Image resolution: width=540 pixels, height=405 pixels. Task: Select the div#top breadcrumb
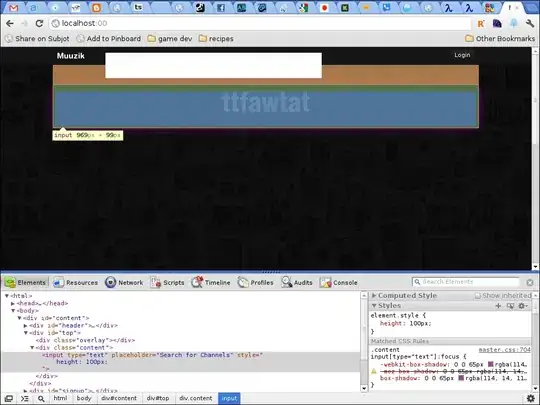point(158,398)
